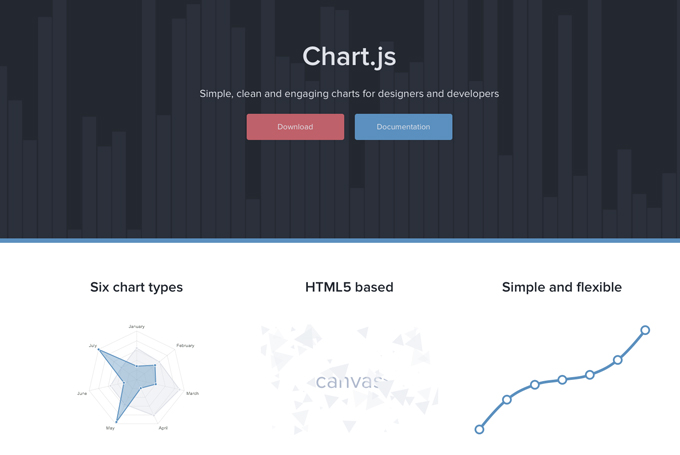680x455 pixels.
Task: Click the 'February' label on radar chart
Action: point(185,346)
